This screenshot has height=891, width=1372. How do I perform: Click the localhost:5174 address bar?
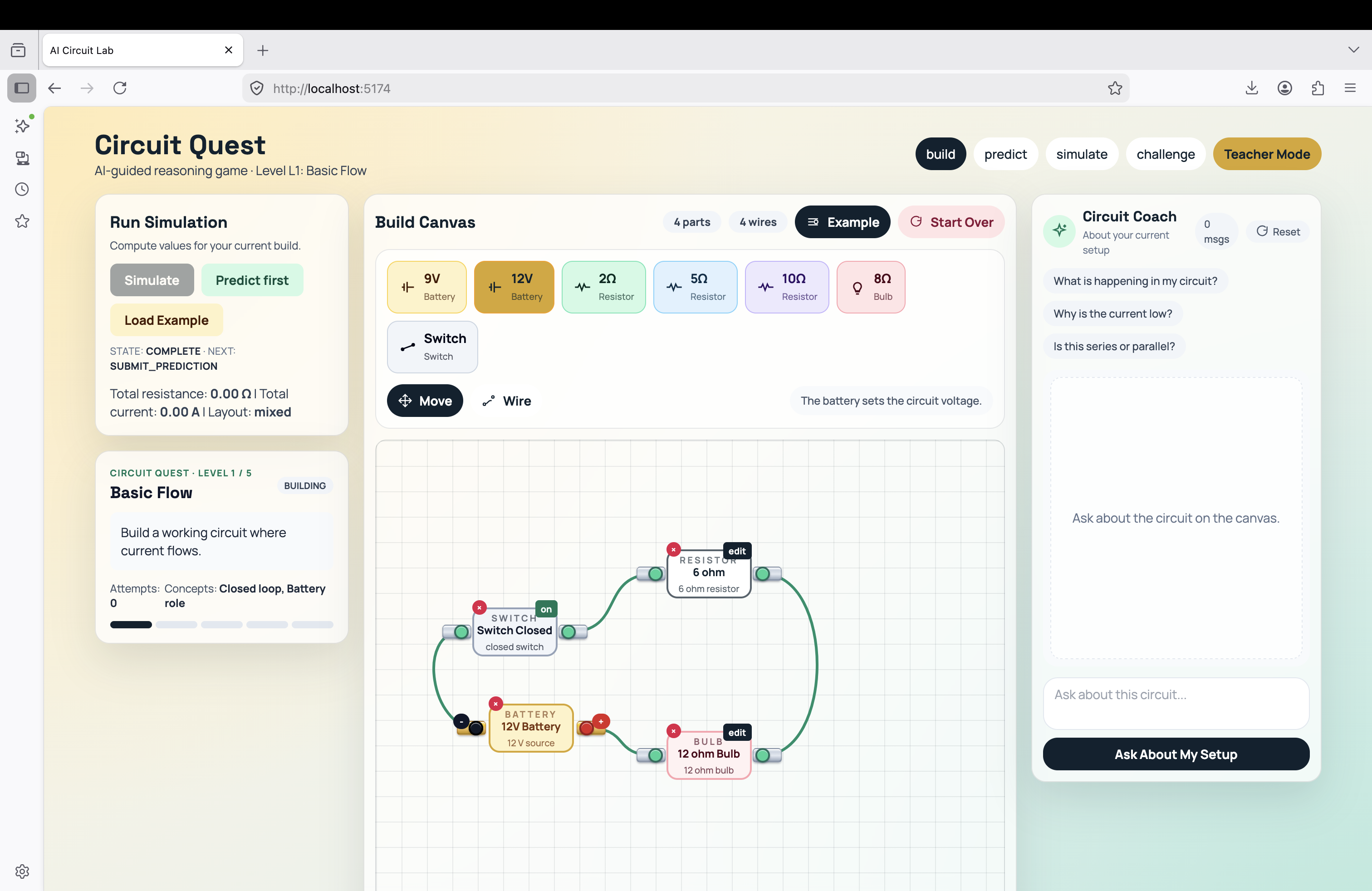click(686, 88)
